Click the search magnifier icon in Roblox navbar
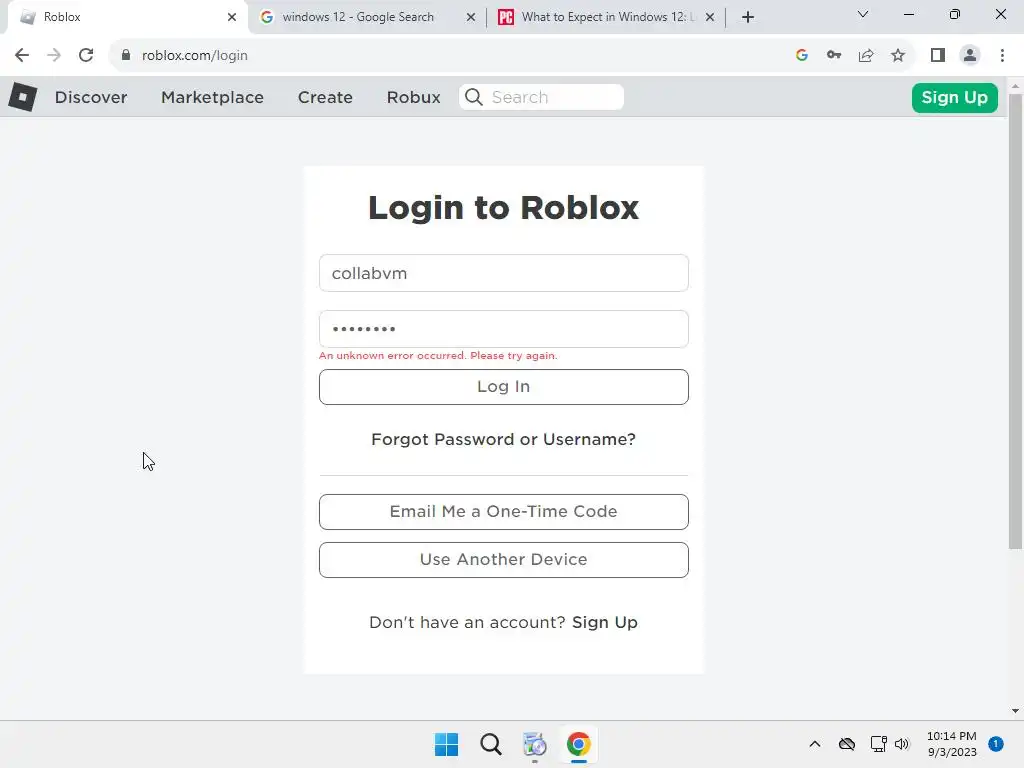This screenshot has width=1024, height=768. 474,97
